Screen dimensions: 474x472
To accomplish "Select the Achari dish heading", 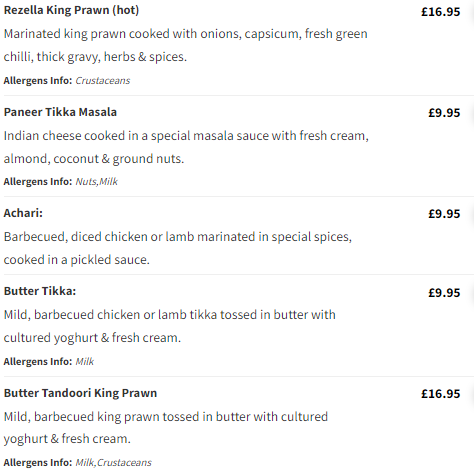I will coord(23,213).
